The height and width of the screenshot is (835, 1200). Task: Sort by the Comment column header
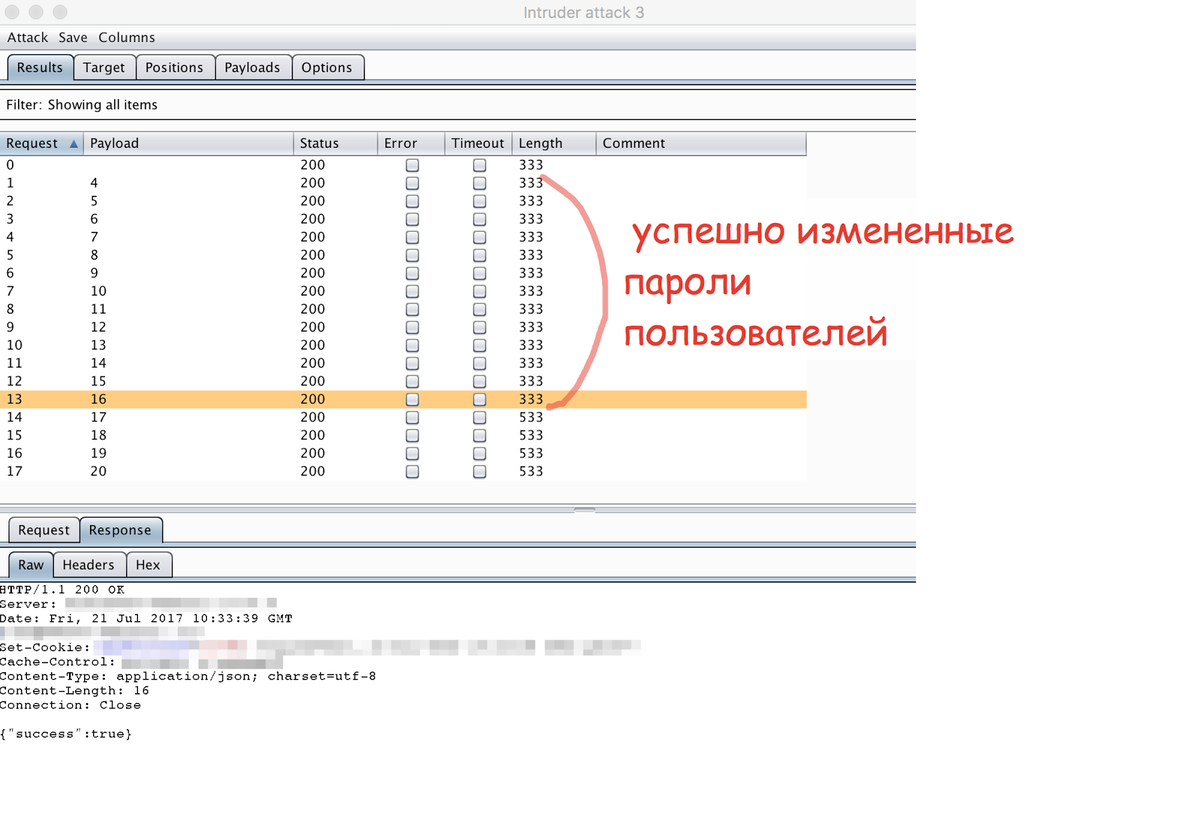click(x=701, y=143)
